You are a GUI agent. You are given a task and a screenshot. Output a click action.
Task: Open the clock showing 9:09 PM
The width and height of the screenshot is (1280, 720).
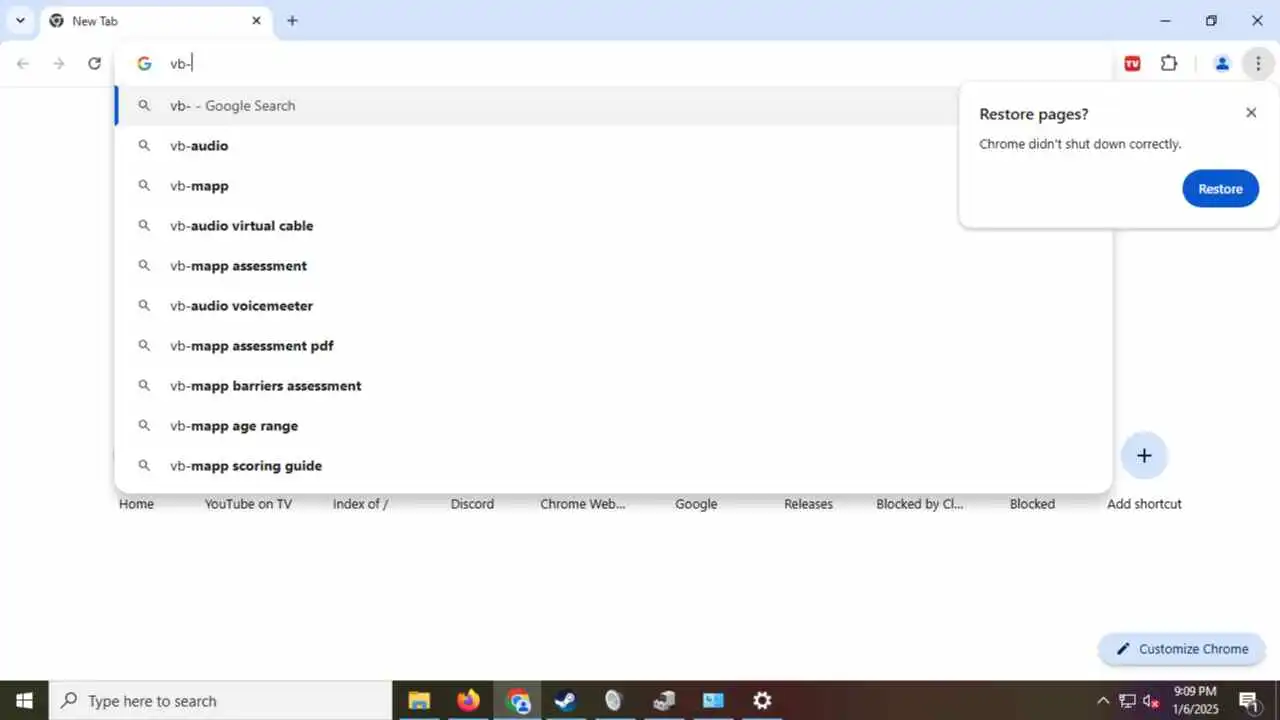click(x=1195, y=700)
